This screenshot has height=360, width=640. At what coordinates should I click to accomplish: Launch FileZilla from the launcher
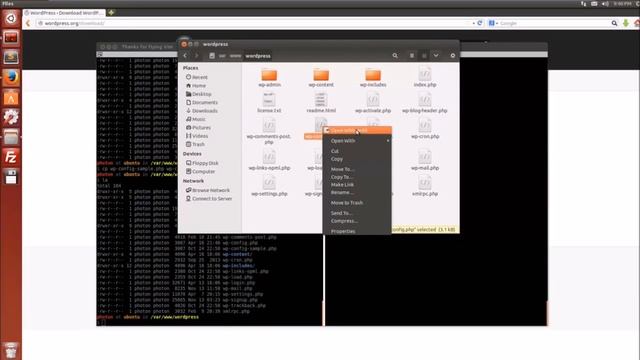tap(11, 157)
